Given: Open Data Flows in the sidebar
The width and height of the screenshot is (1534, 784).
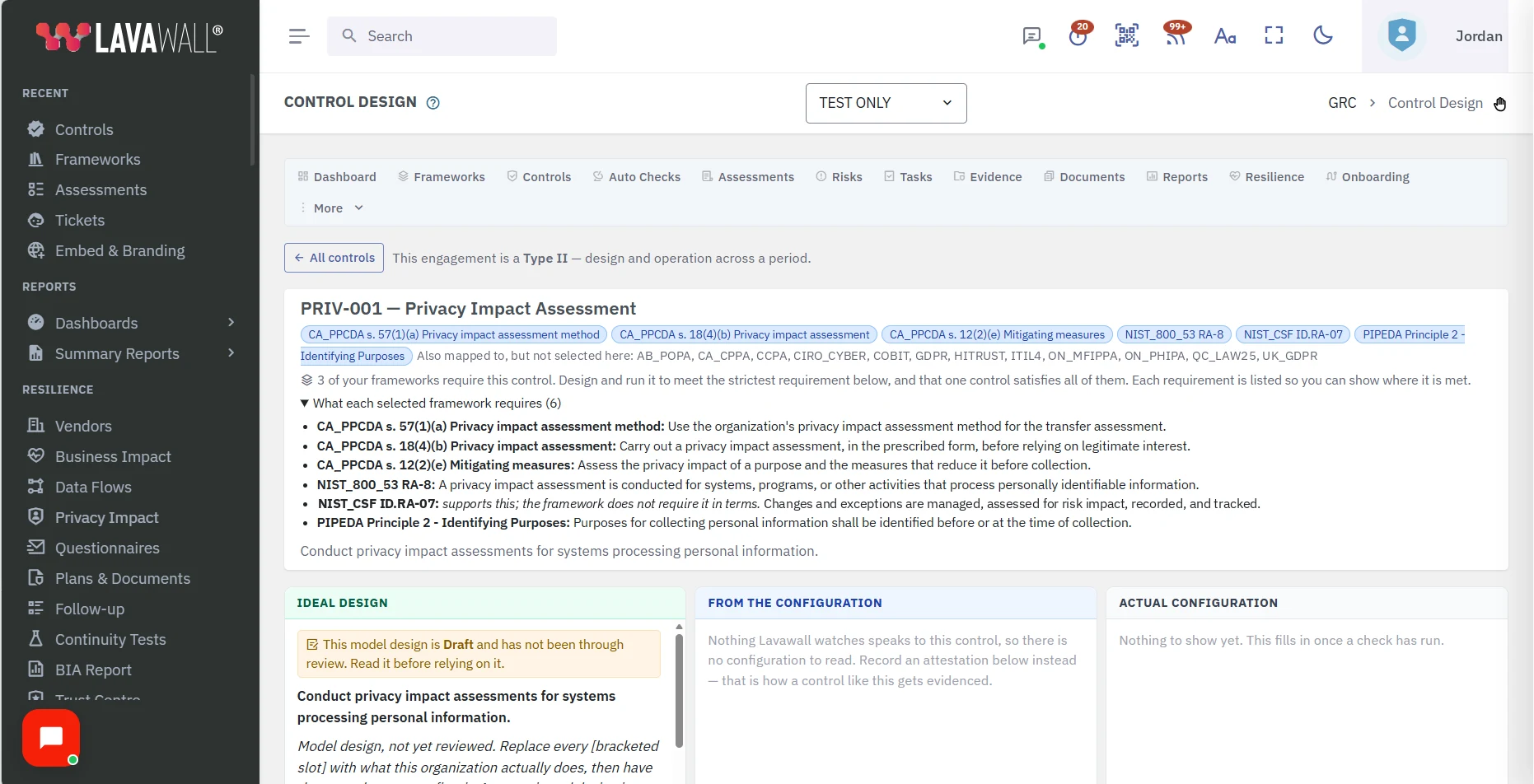Looking at the screenshot, I should 93,487.
